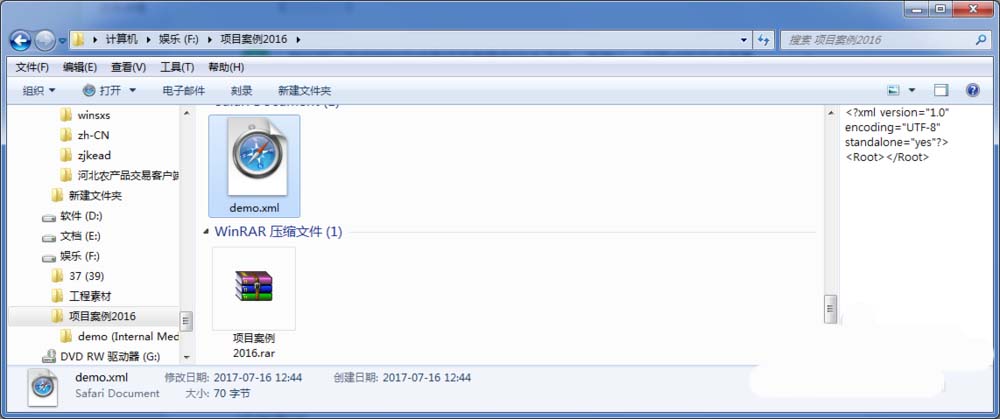Click the refresh icon beside the address bar
The width and height of the screenshot is (1000, 419).
click(763, 40)
